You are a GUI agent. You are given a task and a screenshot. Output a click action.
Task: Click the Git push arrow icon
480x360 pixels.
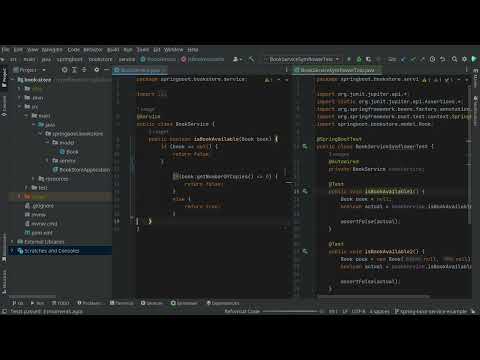[423, 59]
